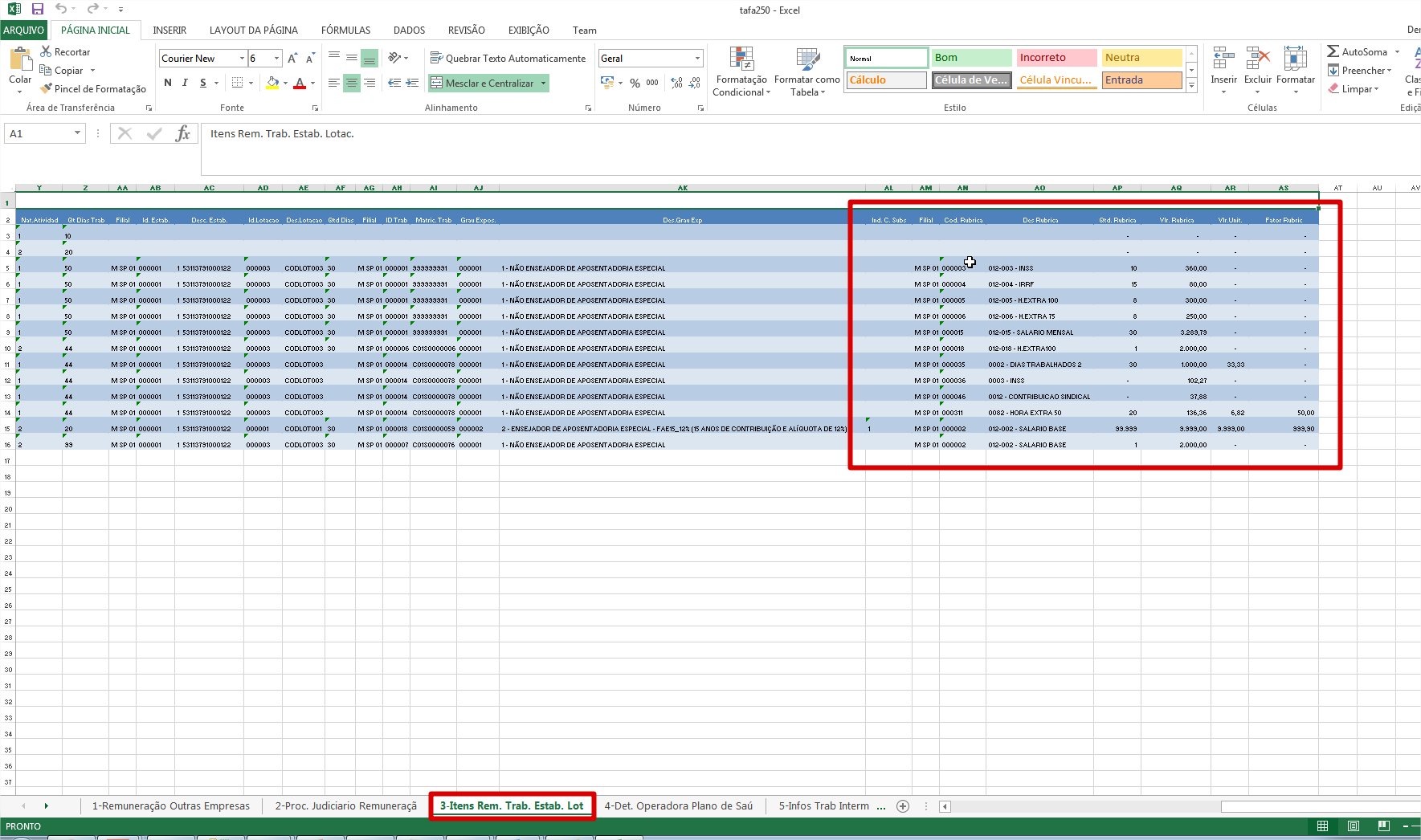Select column header AK
1421x840 pixels.
click(x=682, y=188)
